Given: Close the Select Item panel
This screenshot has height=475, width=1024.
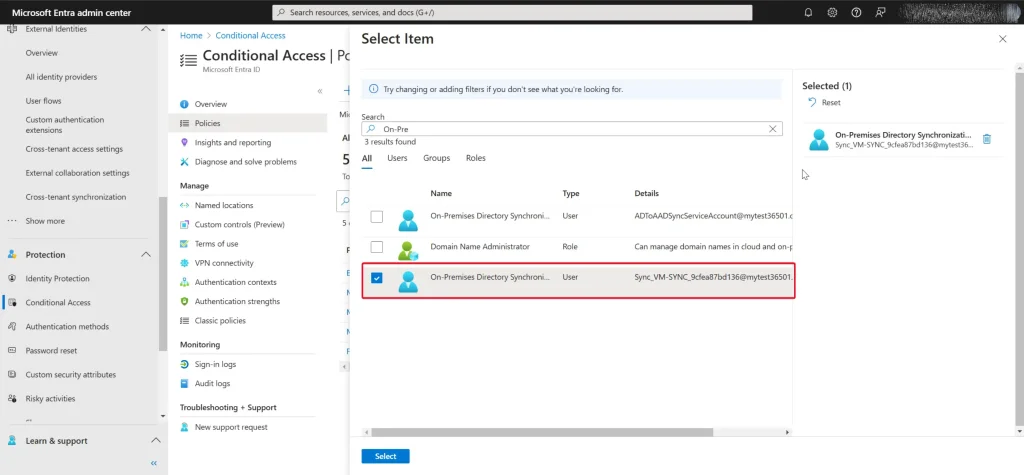Looking at the screenshot, I should (x=1002, y=39).
